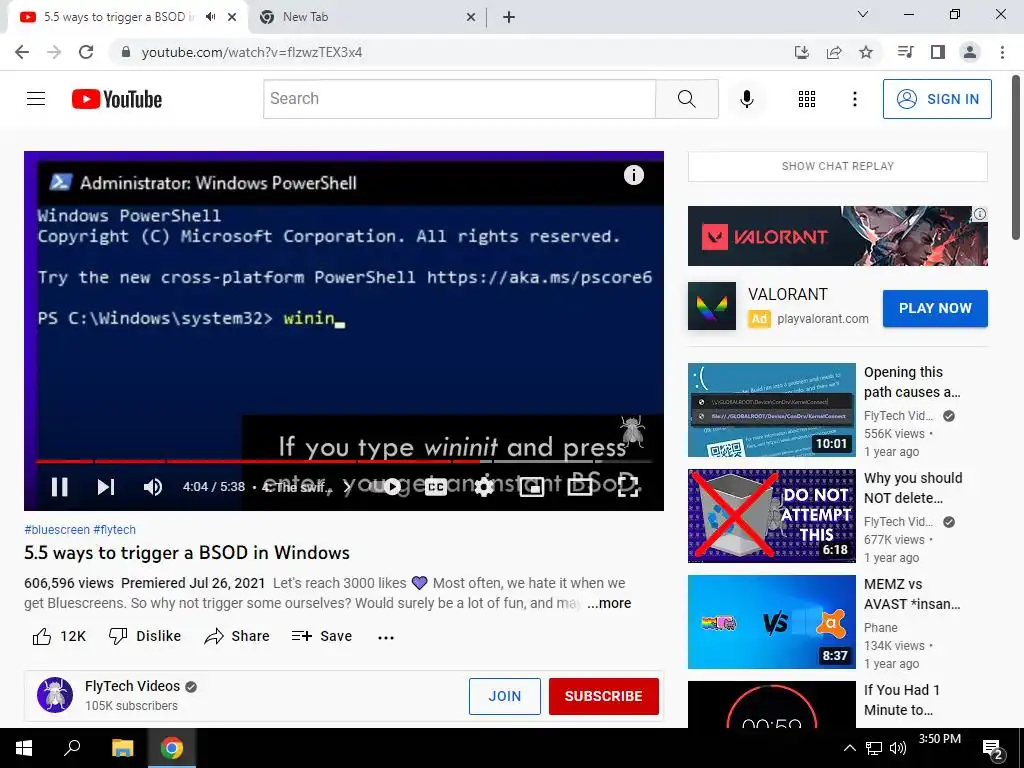Switch to theater mode
This screenshot has width=1024, height=768.
[580, 487]
